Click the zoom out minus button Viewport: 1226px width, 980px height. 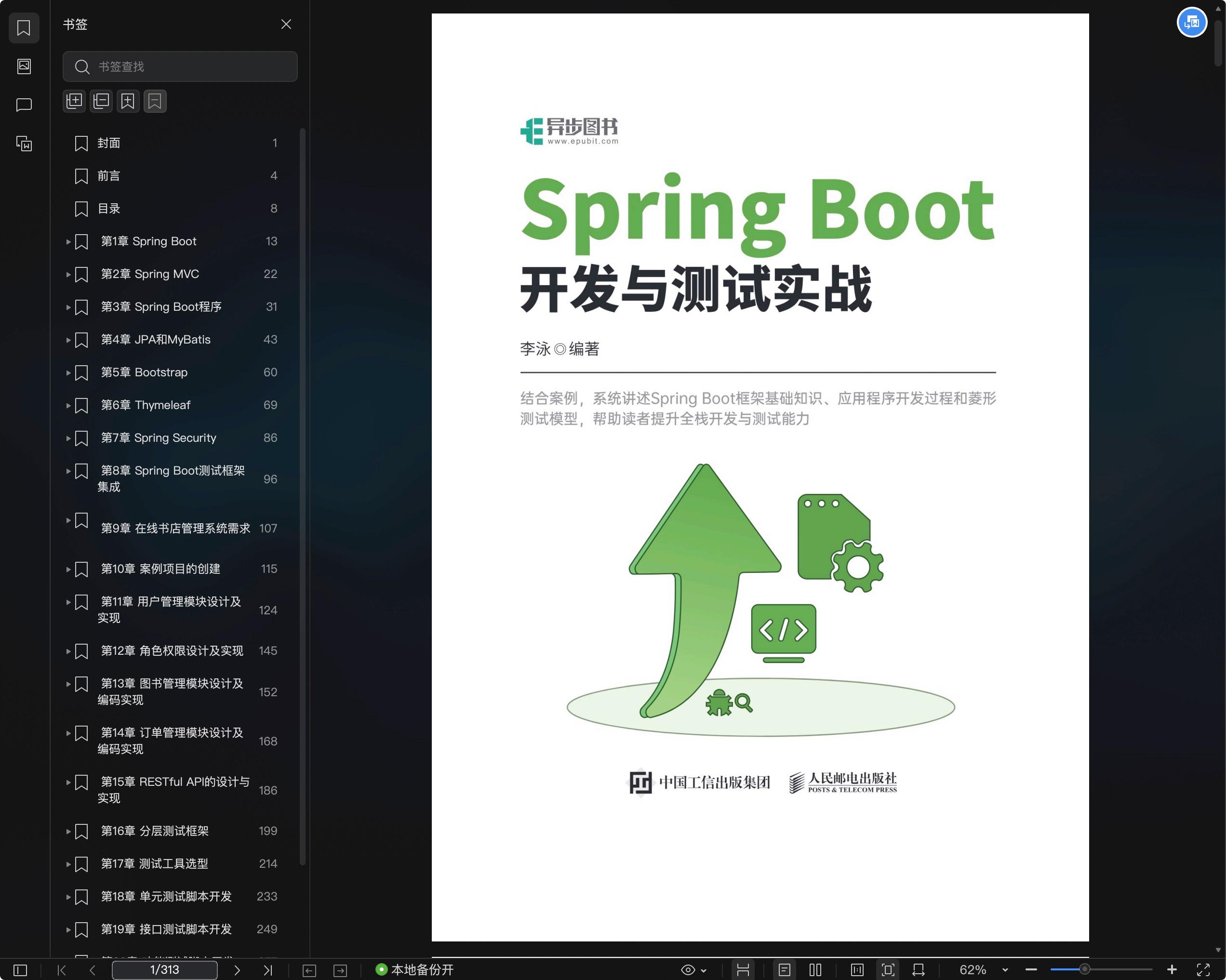point(1031,970)
